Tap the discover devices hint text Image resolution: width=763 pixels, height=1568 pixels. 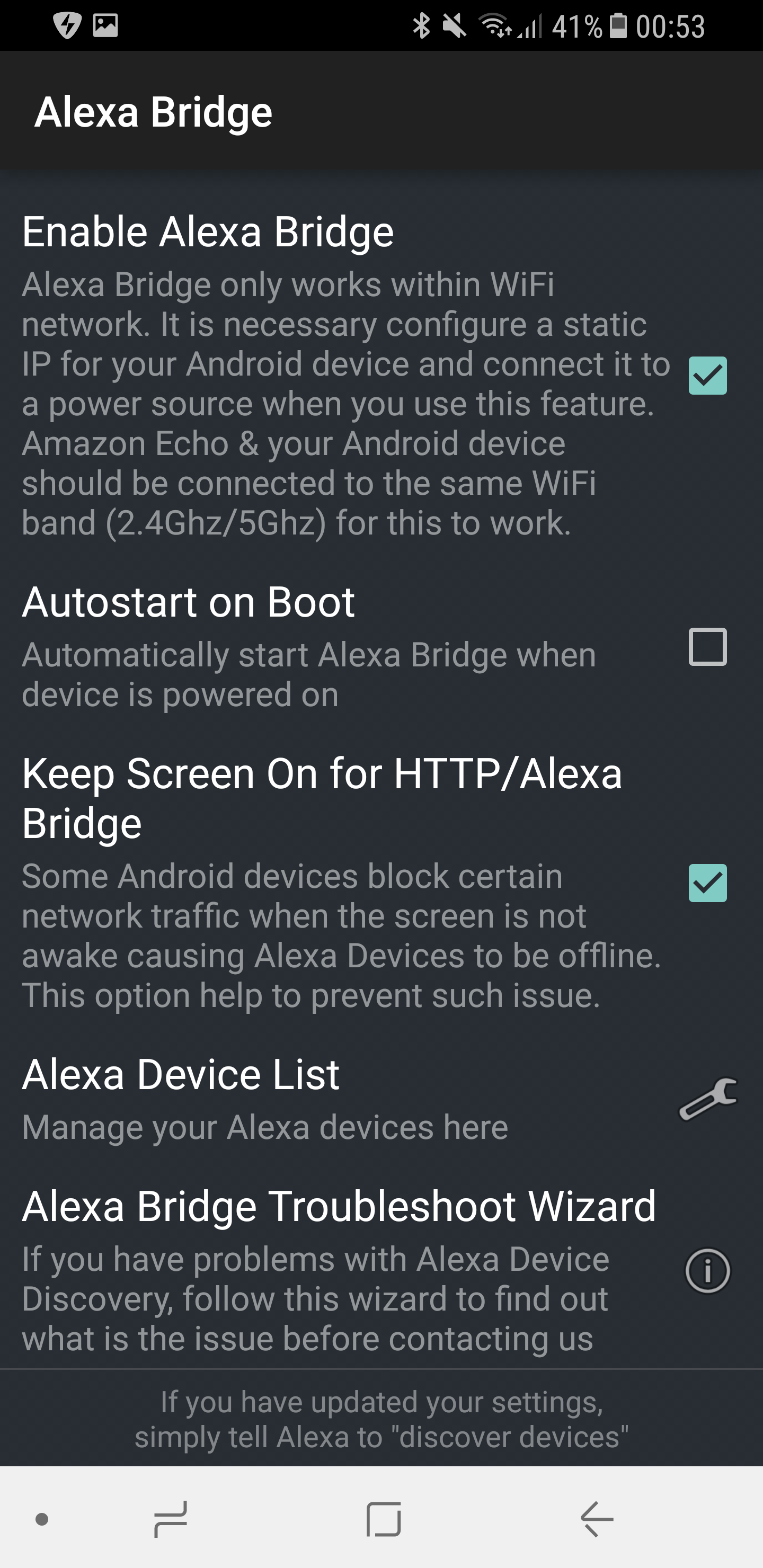(x=381, y=1419)
